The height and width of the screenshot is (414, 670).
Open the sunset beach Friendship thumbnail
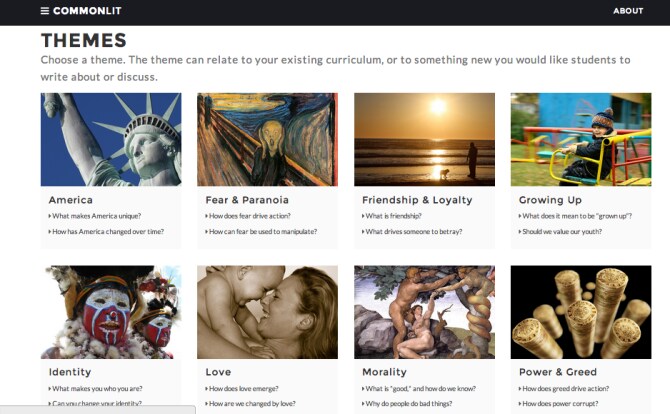pyautogui.click(x=424, y=139)
